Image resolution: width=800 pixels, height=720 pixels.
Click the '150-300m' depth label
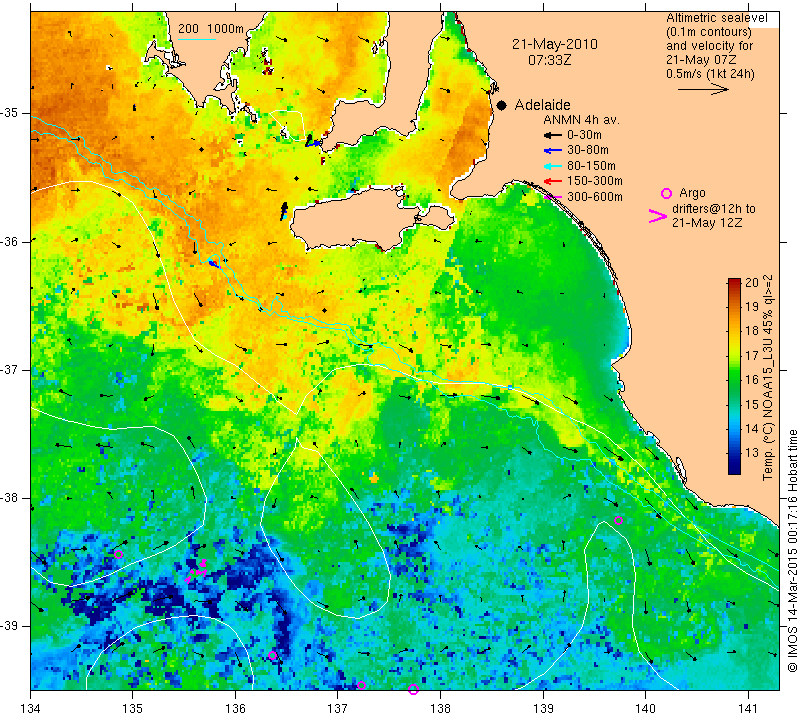click(595, 181)
